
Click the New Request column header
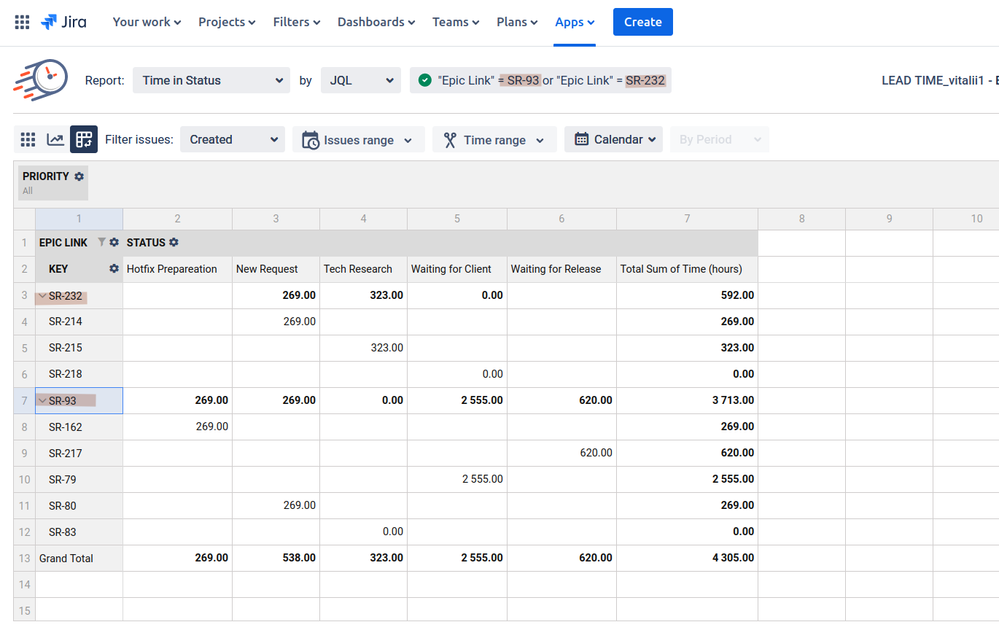(276, 269)
